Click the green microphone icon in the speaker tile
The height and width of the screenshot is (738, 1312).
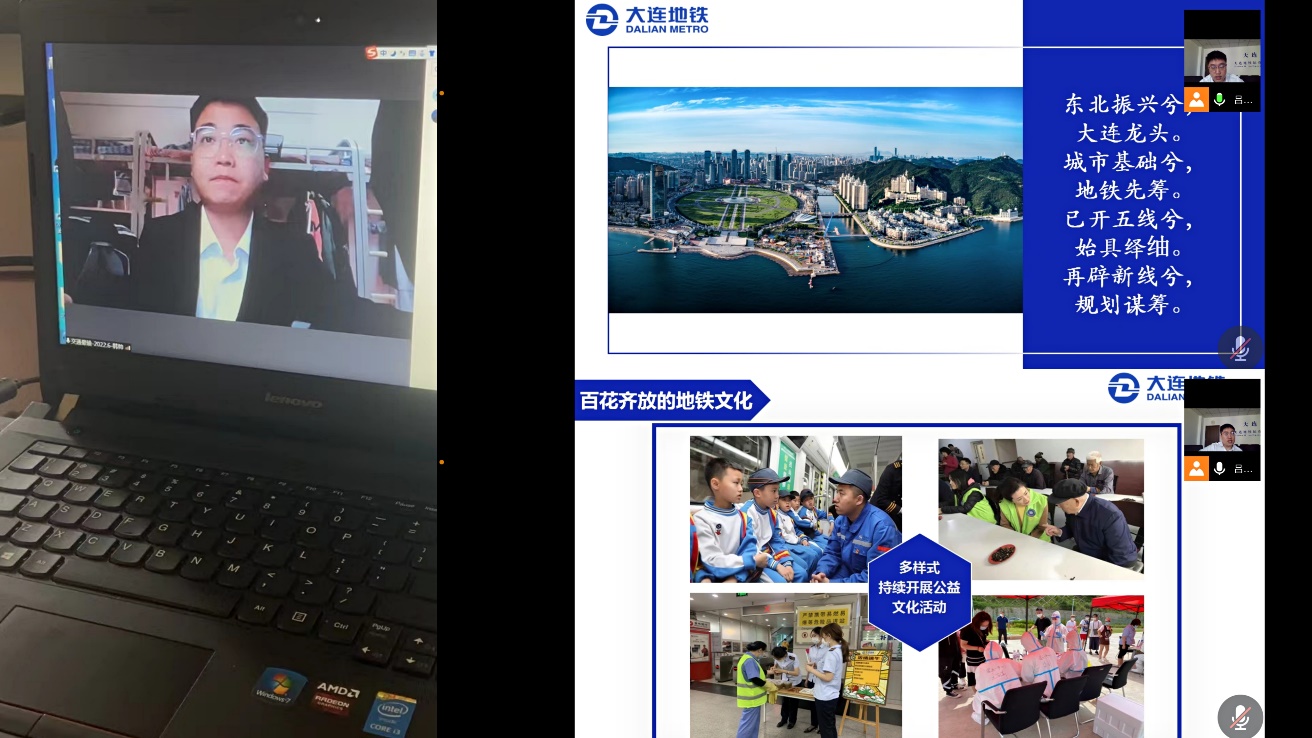tap(1219, 99)
